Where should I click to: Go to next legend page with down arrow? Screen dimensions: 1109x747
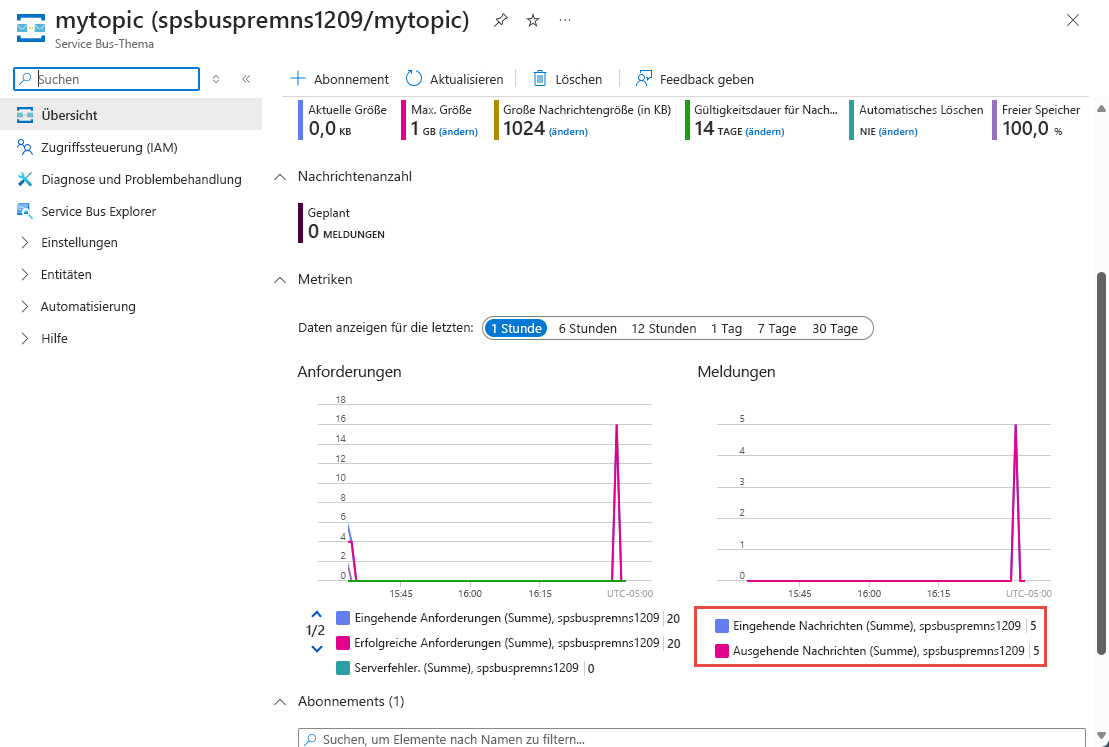coord(316,649)
